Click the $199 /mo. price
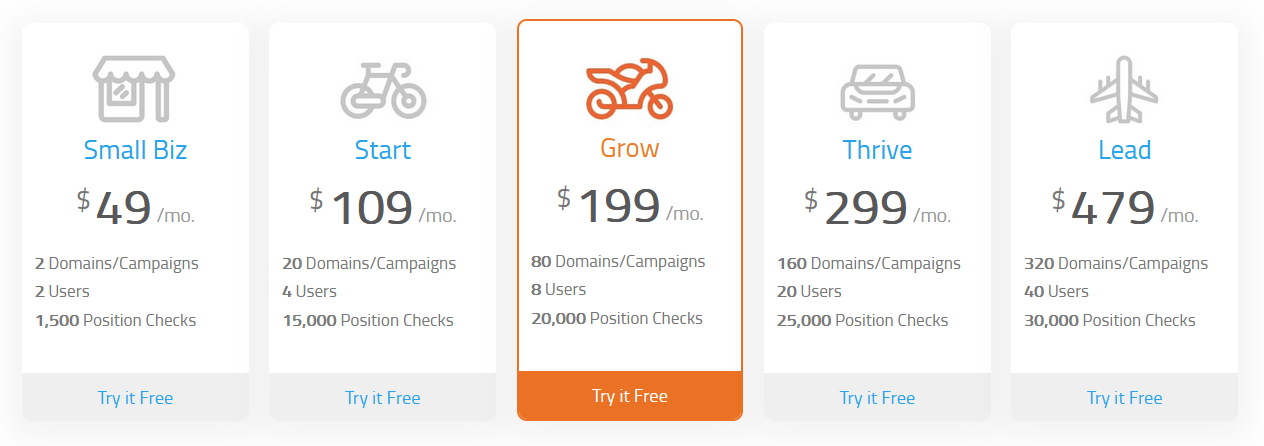1264x446 pixels. pos(630,206)
